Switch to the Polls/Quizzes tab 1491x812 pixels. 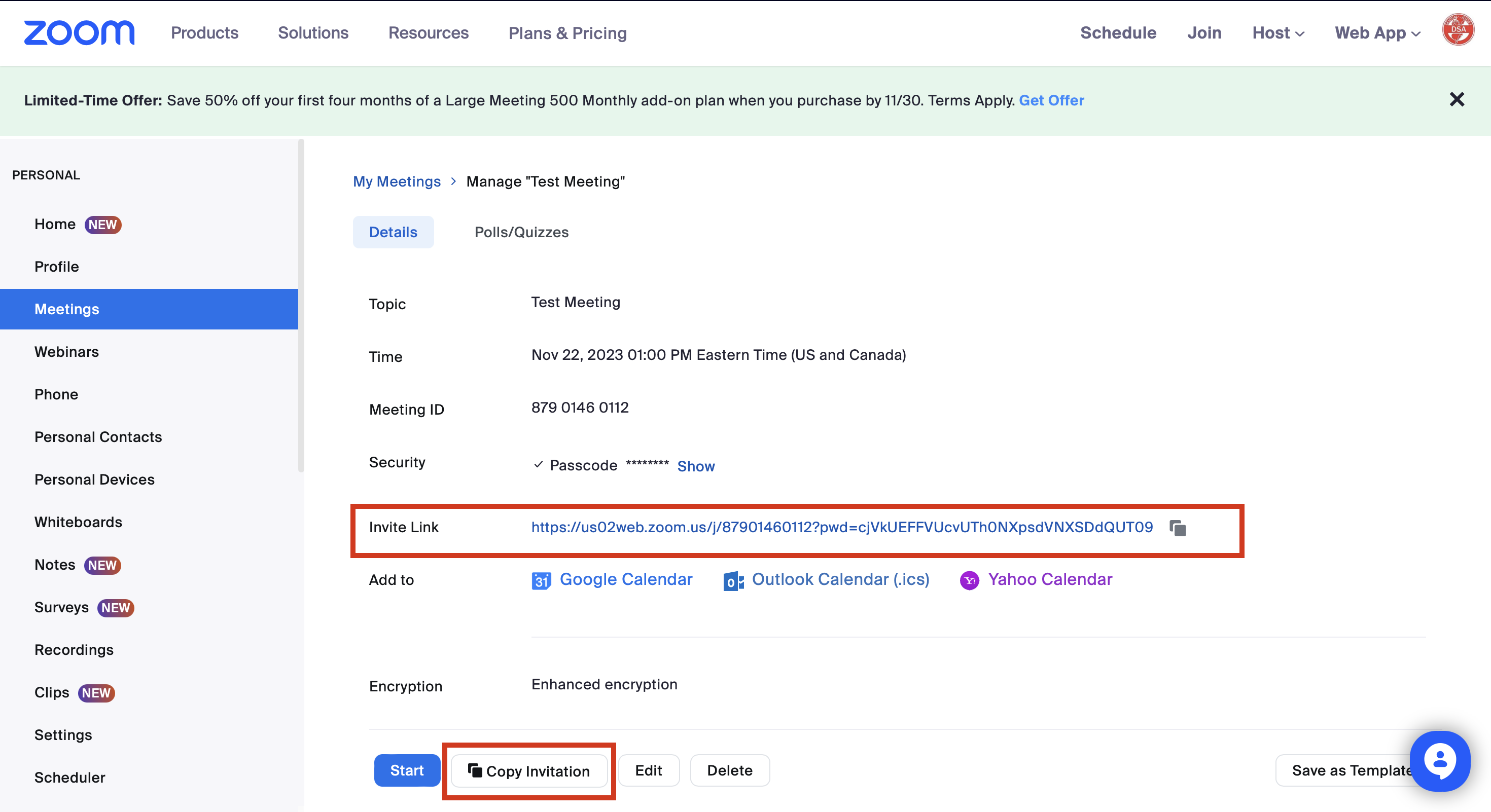[521, 232]
